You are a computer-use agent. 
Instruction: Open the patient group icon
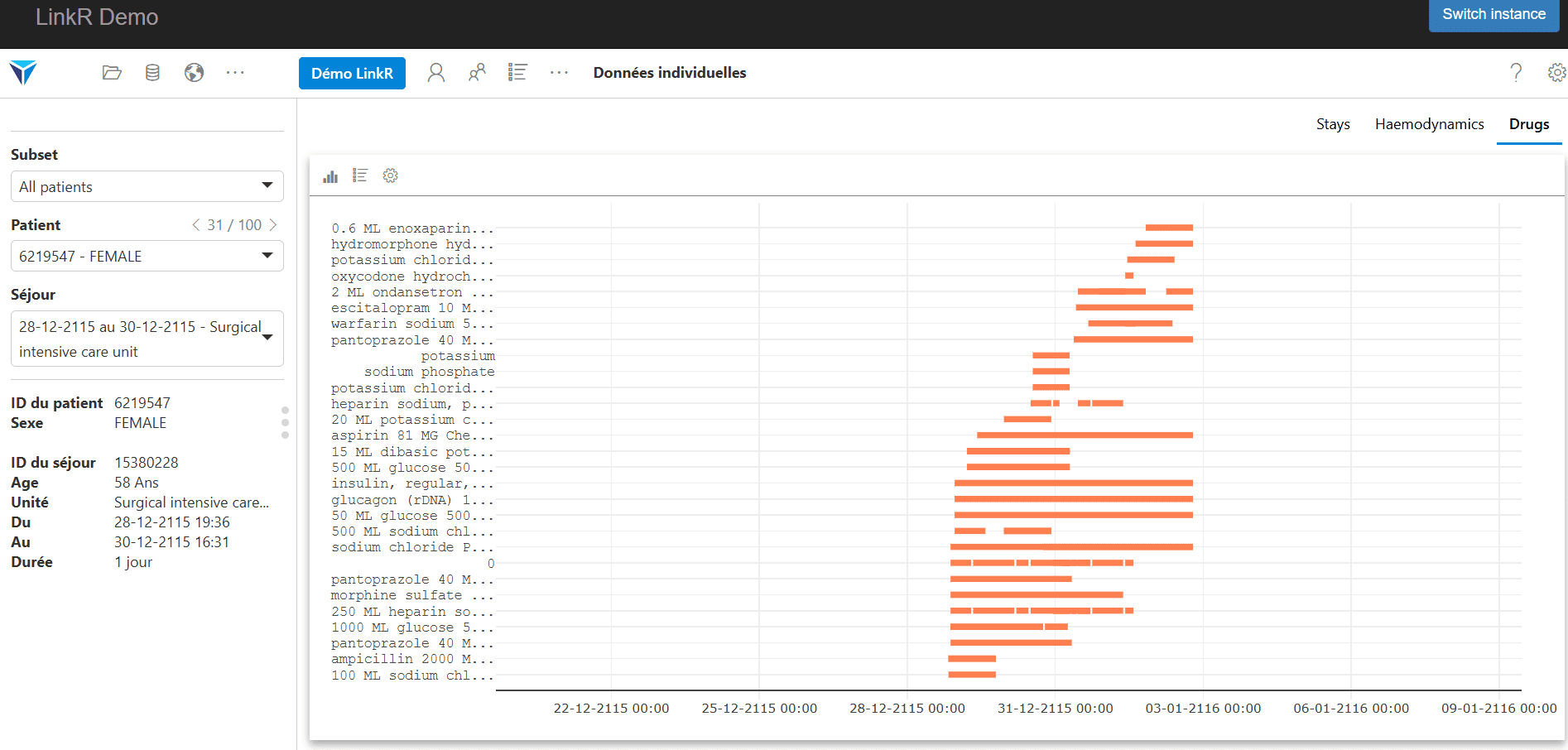click(477, 73)
